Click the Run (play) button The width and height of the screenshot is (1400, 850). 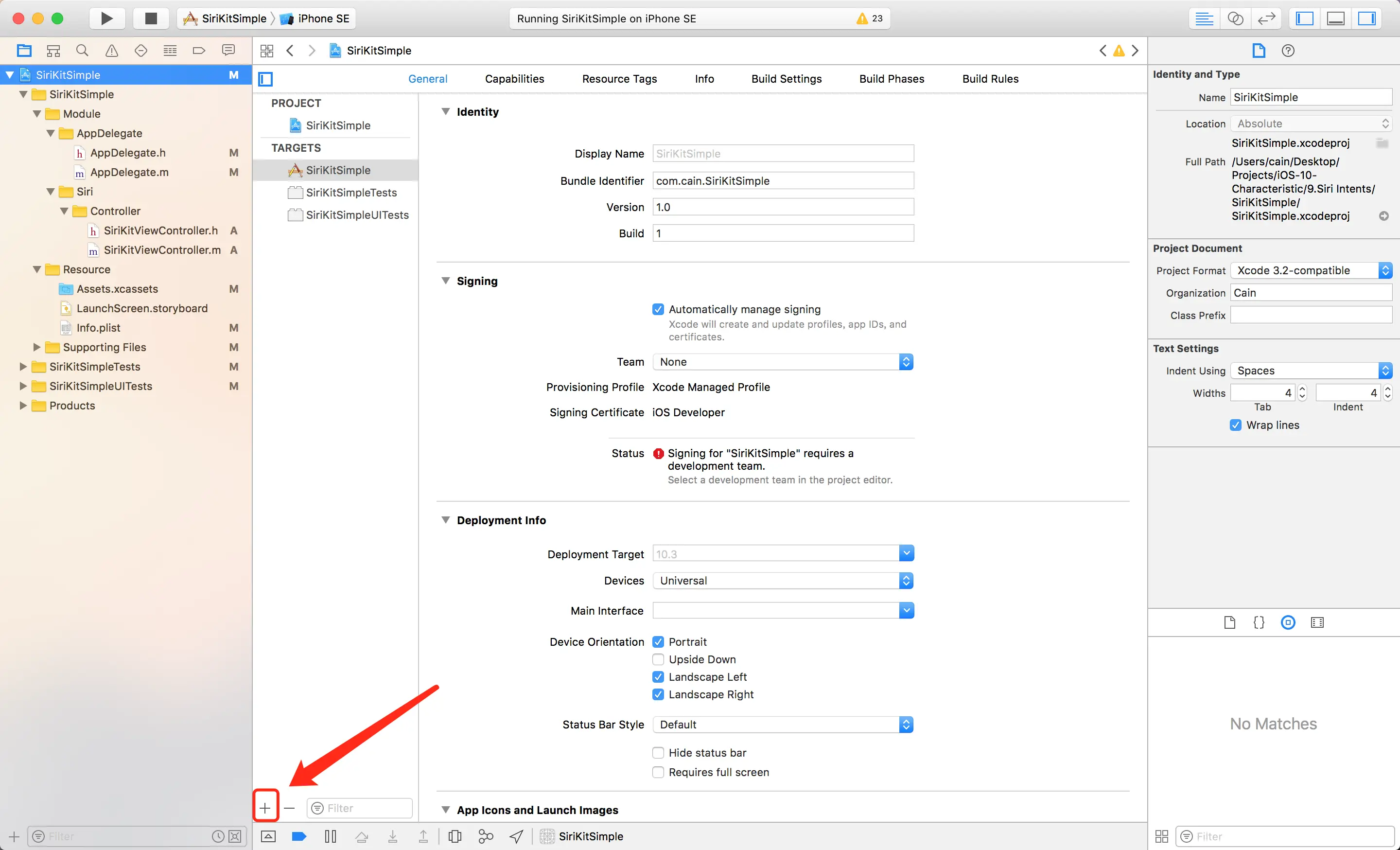click(x=106, y=18)
